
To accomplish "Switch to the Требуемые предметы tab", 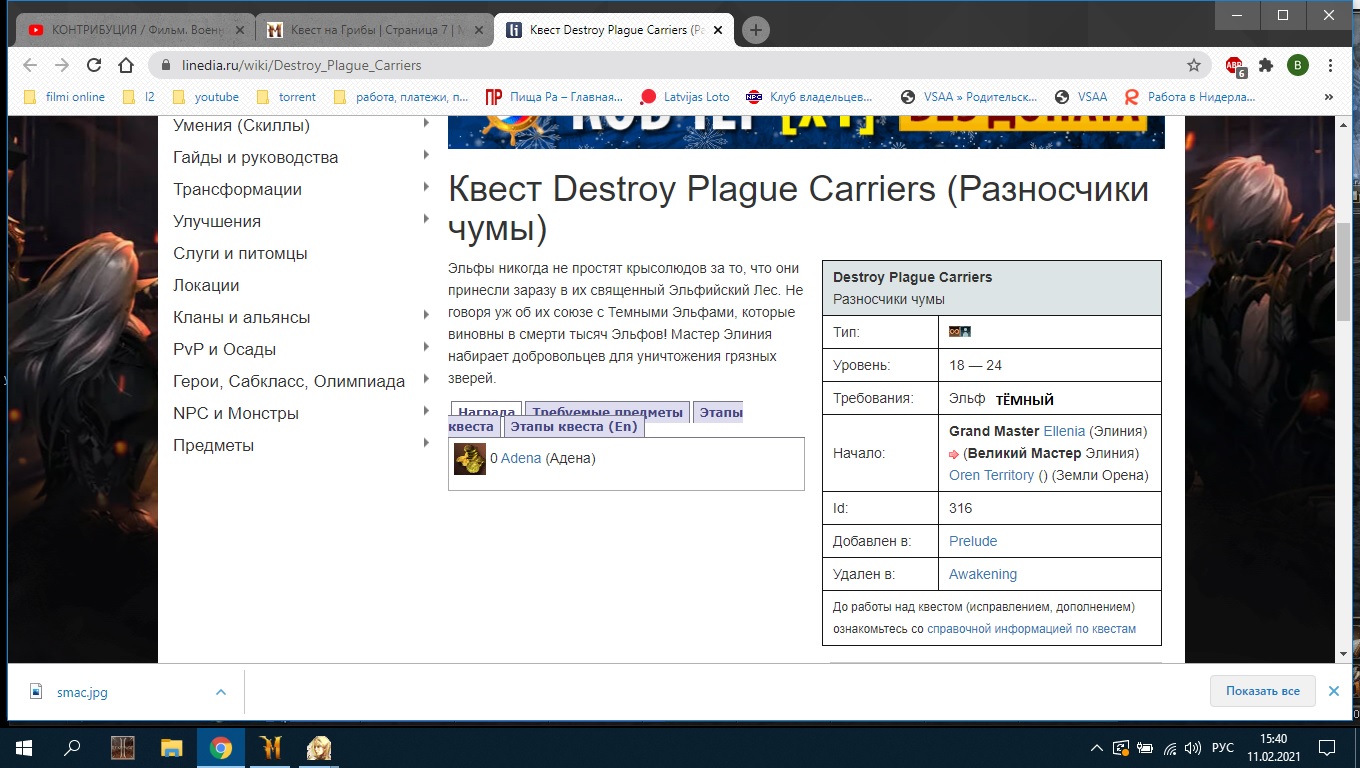I will tap(607, 412).
